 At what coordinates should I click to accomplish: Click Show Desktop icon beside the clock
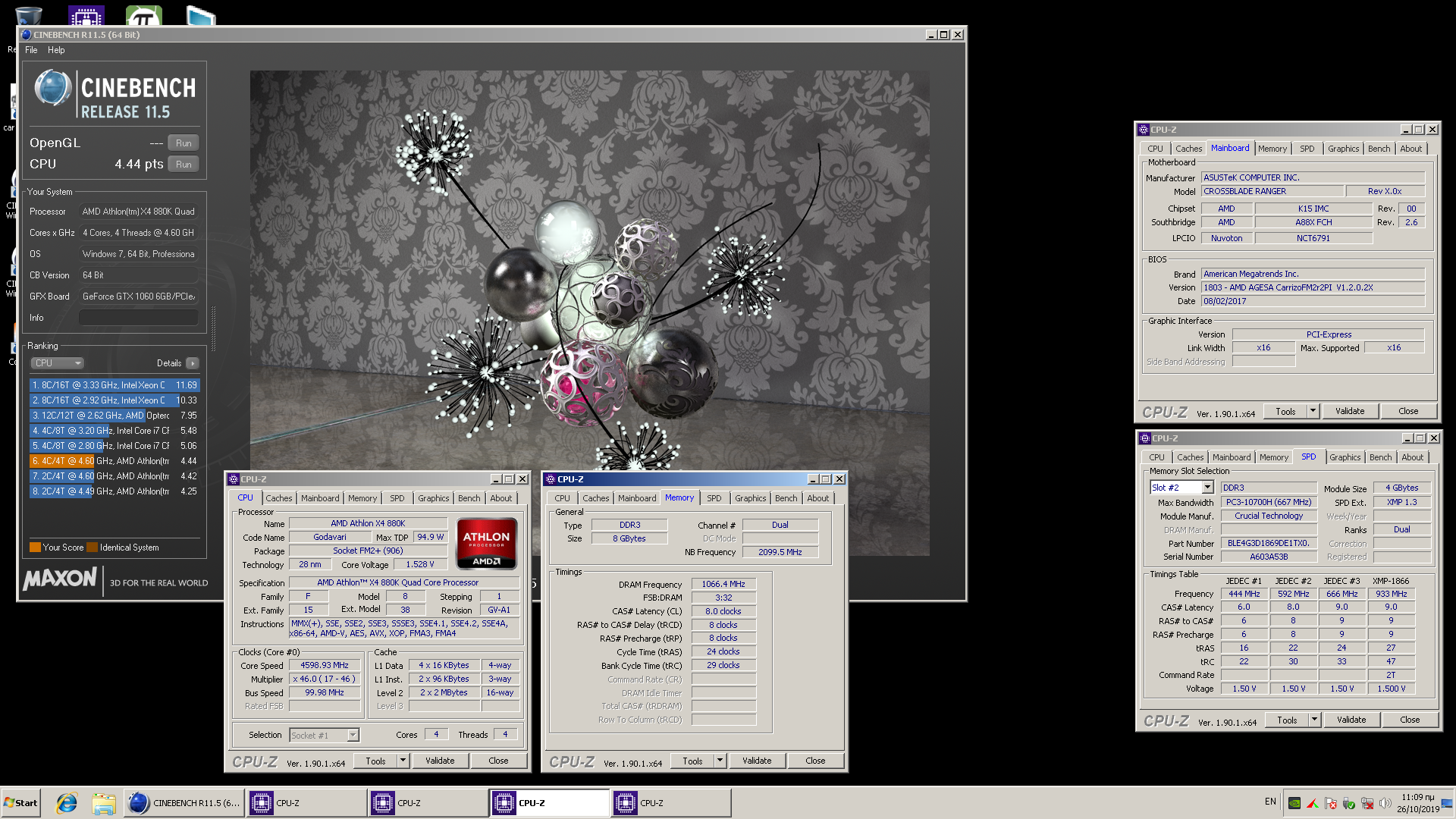click(1447, 803)
